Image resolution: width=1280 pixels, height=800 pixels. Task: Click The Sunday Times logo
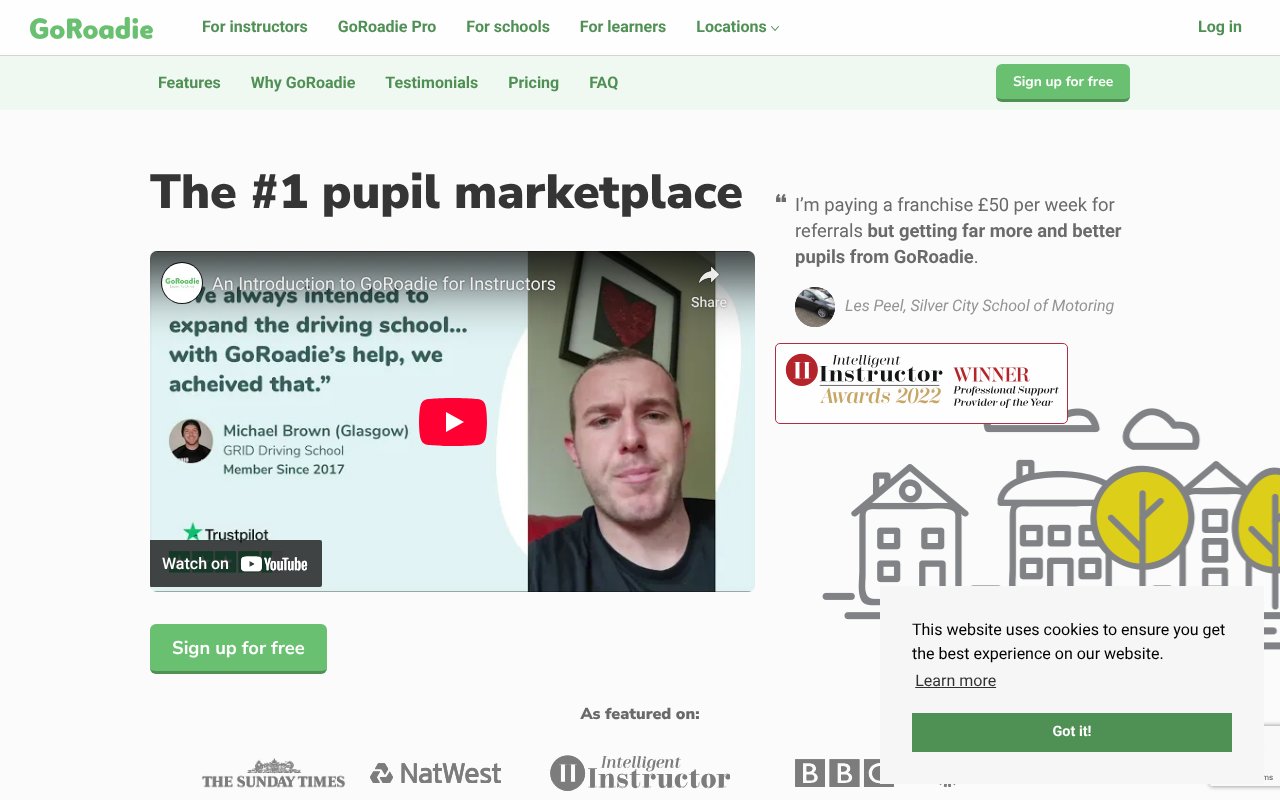click(x=273, y=773)
